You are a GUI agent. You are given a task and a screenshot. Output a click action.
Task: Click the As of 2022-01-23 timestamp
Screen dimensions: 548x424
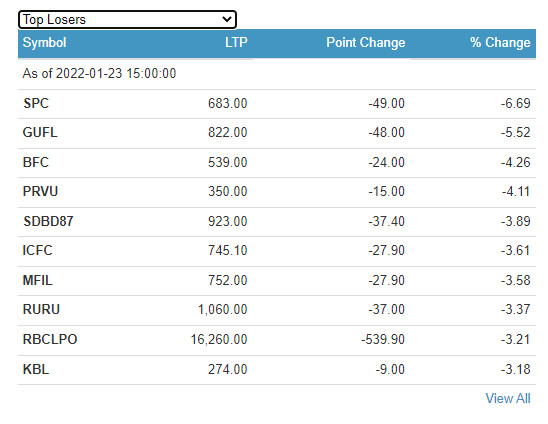pos(99,73)
